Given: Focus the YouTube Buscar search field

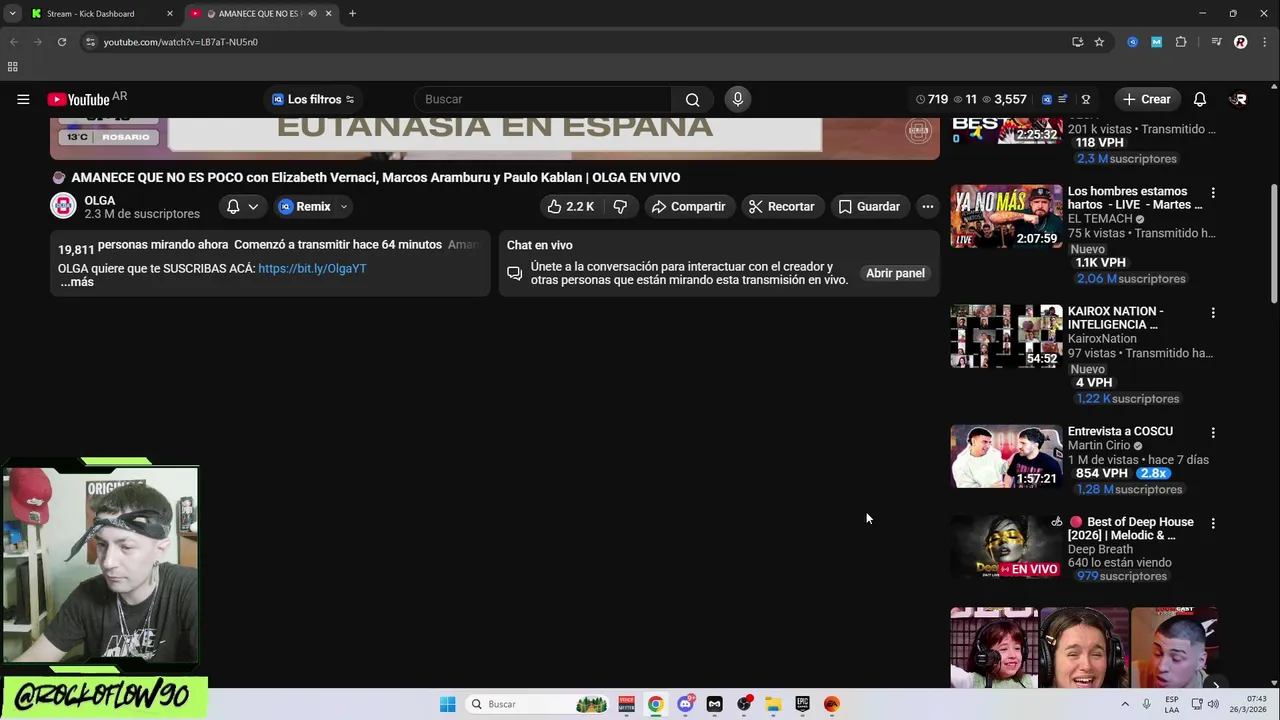Looking at the screenshot, I should tap(545, 99).
